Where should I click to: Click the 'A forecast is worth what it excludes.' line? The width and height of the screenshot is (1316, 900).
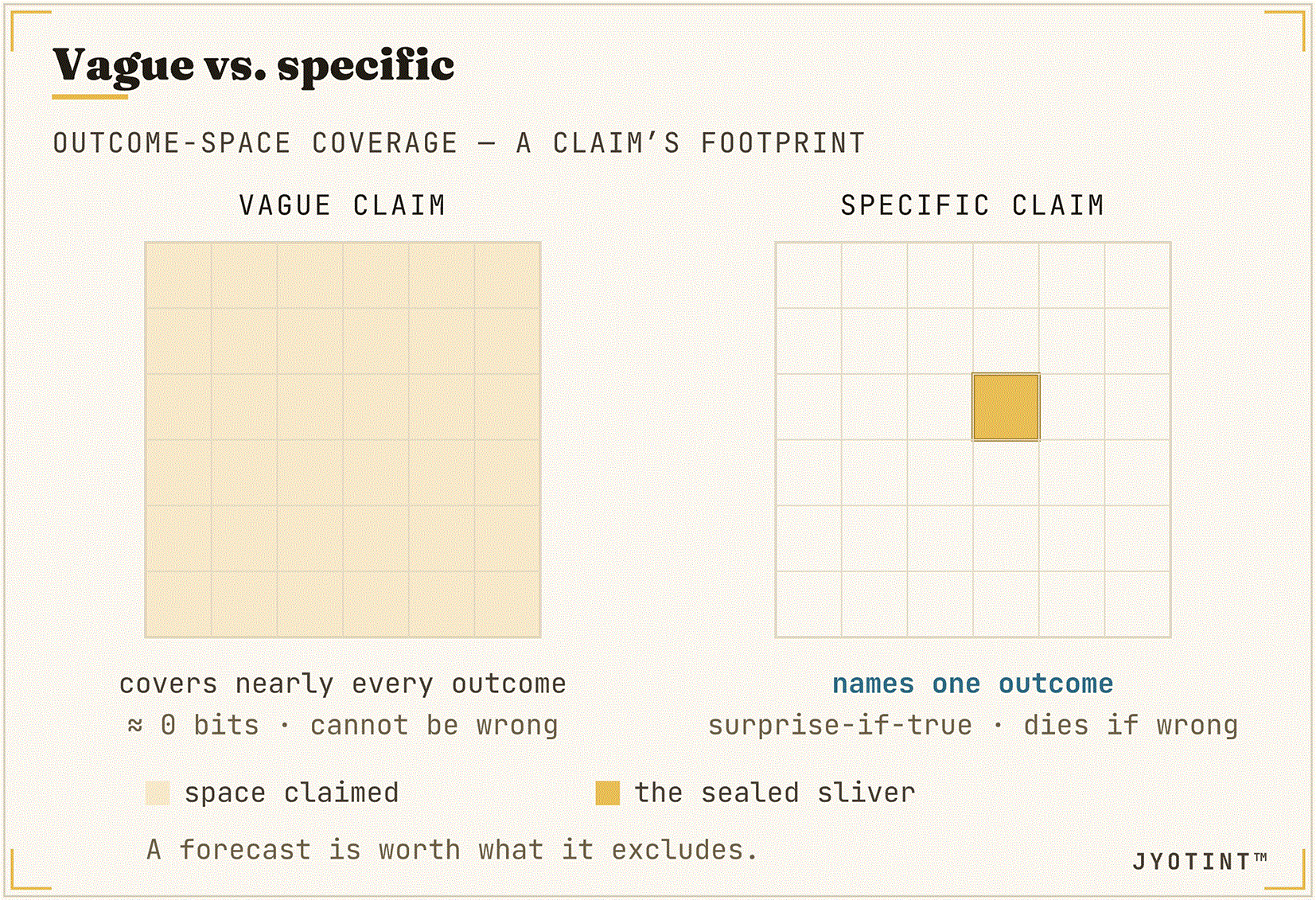(452, 850)
